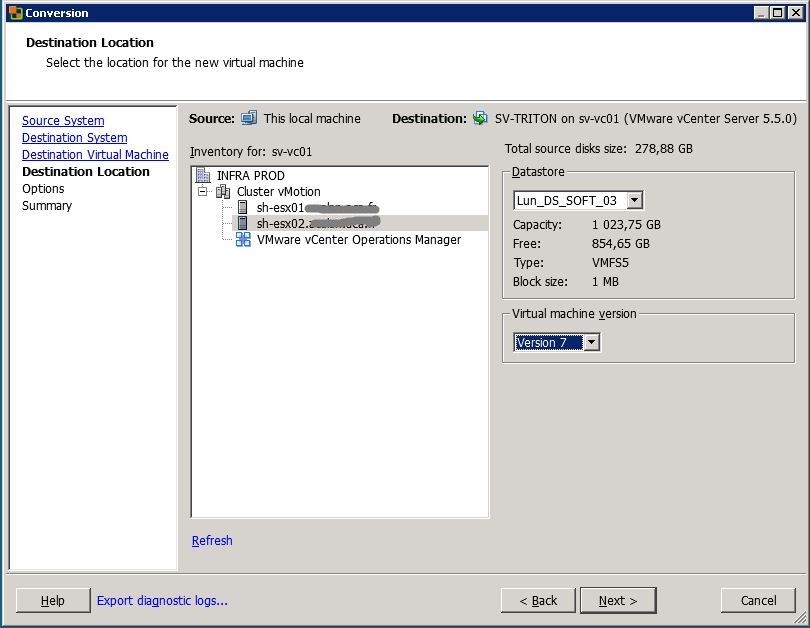
Task: Close the Conversion window
Action: click(796, 13)
